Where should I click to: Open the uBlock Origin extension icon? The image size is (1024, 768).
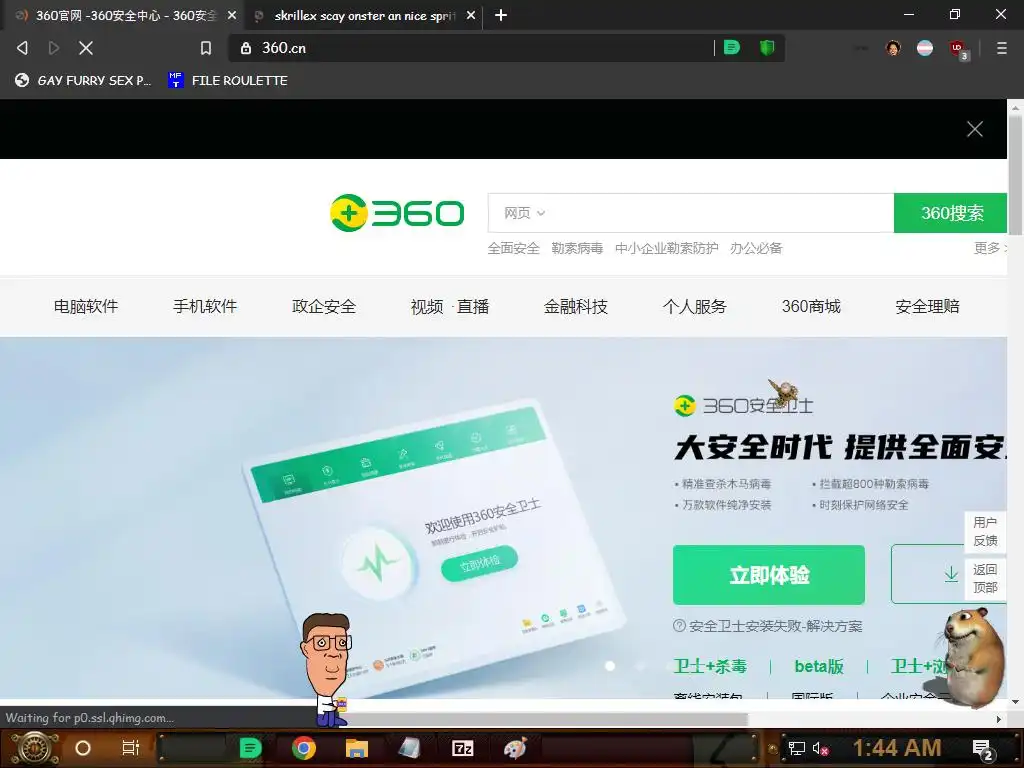958,49
